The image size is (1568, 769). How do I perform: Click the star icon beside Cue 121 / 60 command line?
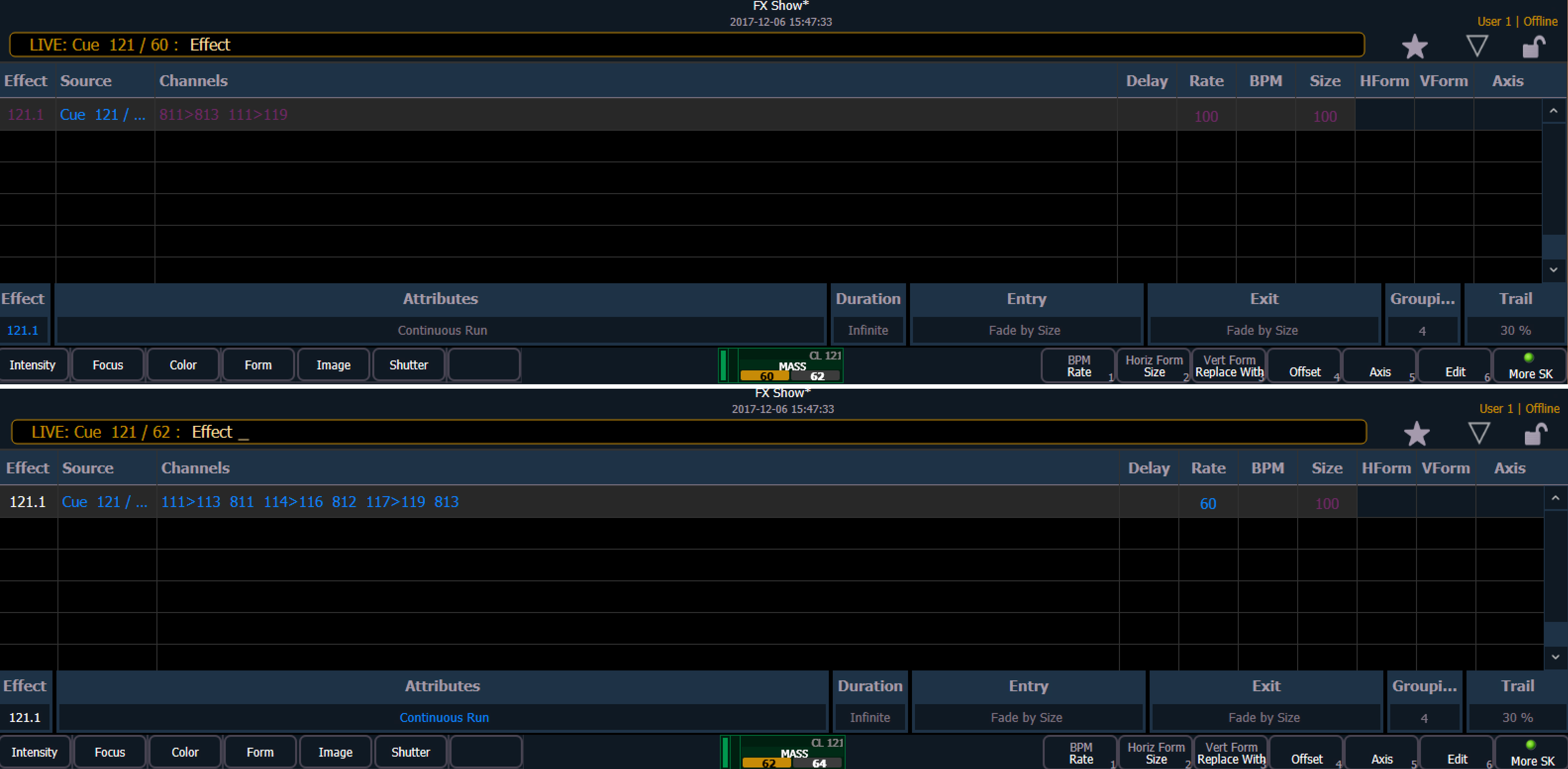(x=1414, y=47)
